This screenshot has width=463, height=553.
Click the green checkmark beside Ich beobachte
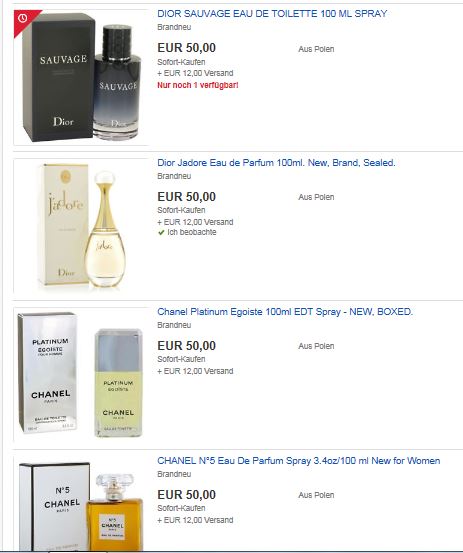162,232
